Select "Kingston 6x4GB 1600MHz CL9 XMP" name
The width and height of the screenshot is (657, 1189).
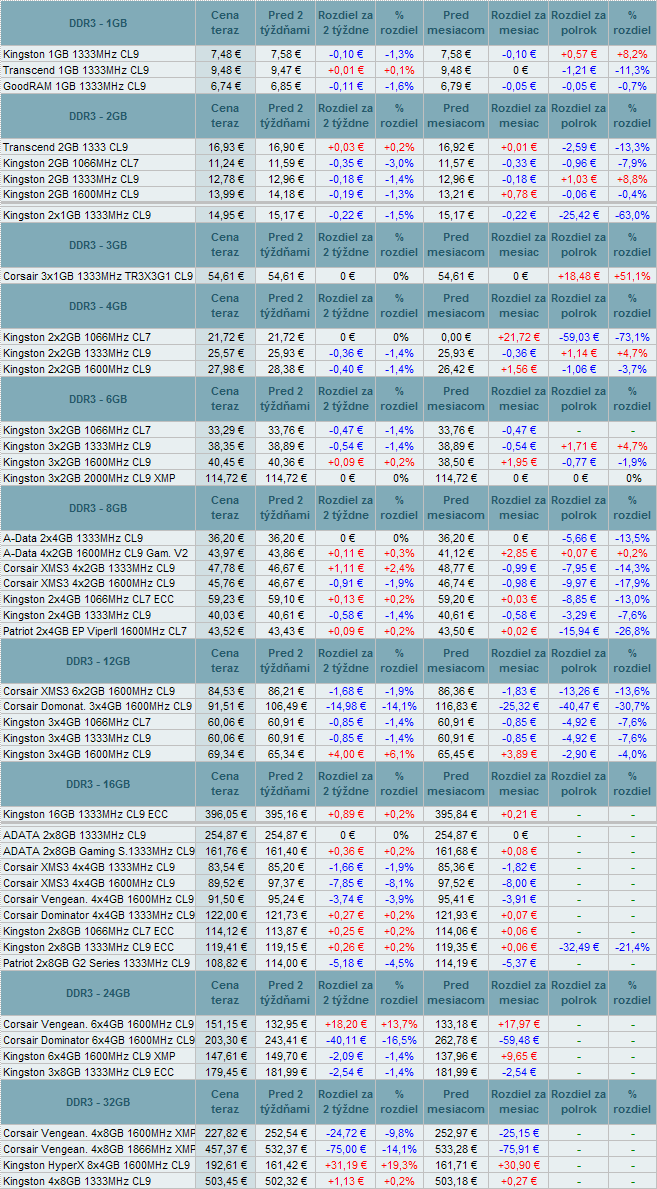click(x=90, y=1056)
